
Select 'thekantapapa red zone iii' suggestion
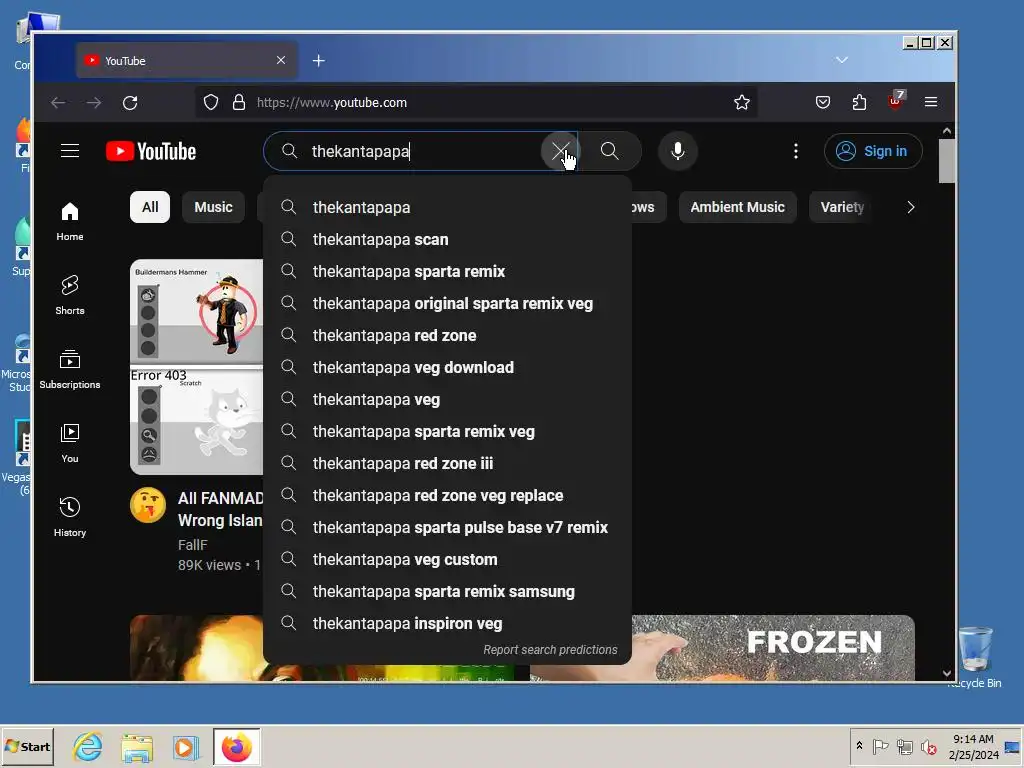click(447, 464)
